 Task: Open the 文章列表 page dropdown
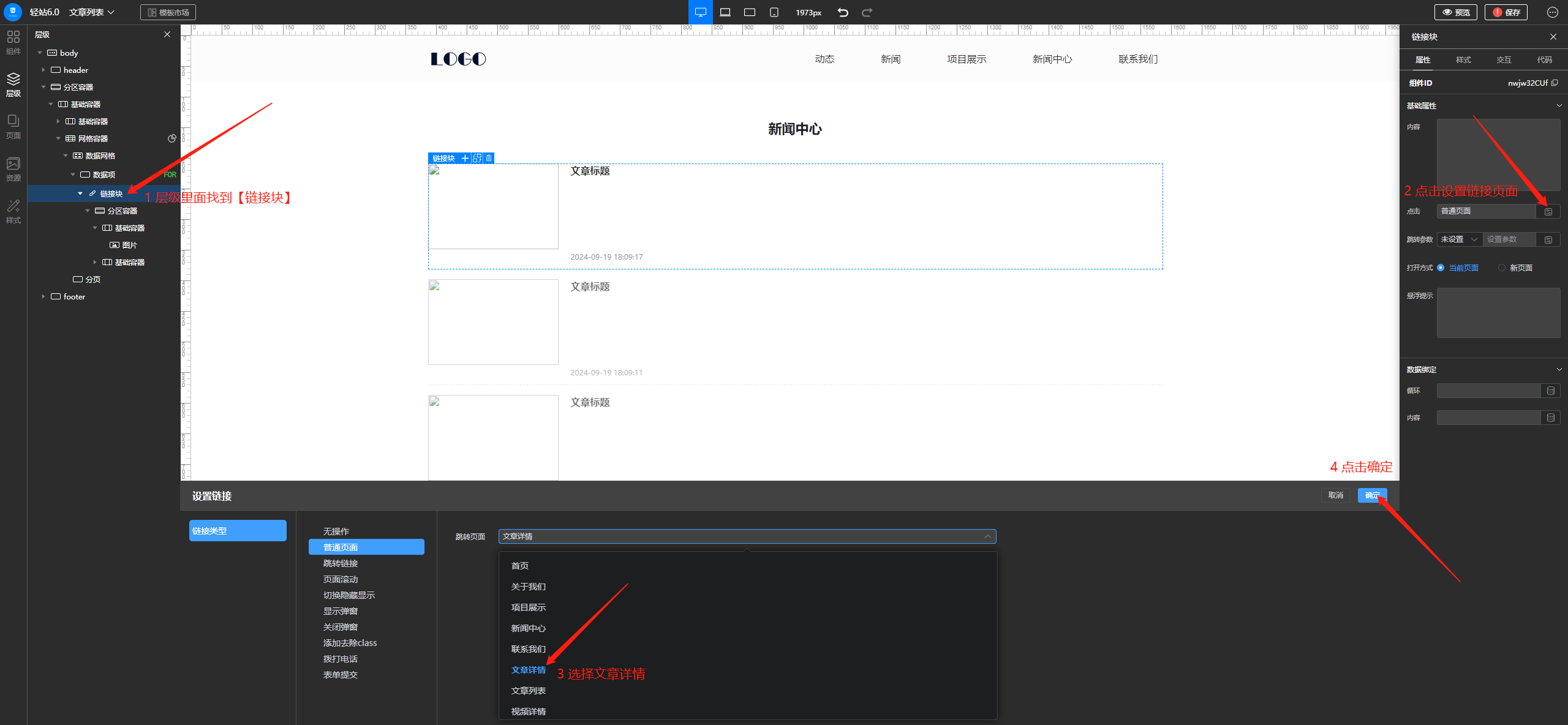coord(92,12)
